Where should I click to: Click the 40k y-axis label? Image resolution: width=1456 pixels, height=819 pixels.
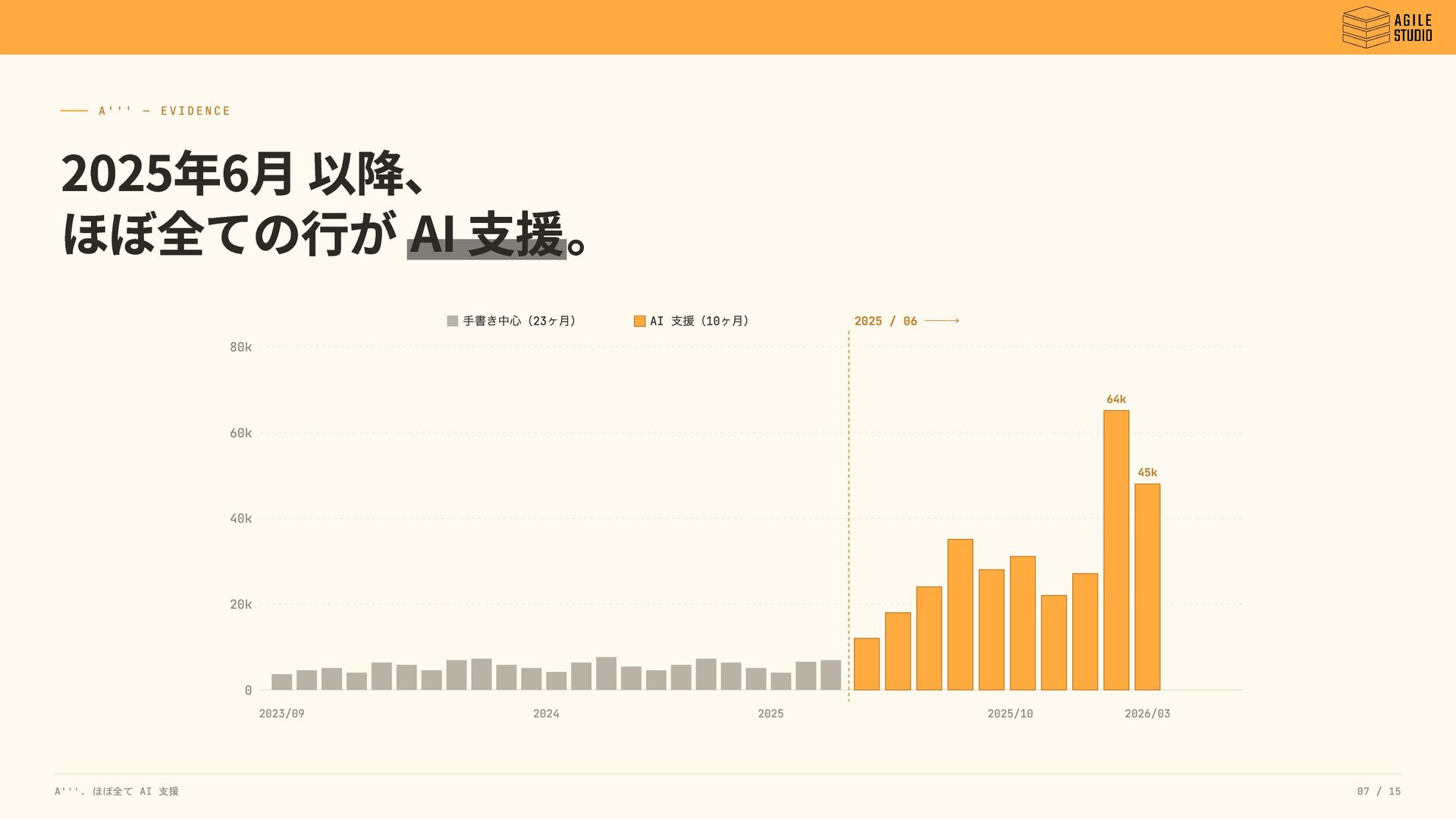pyautogui.click(x=240, y=519)
